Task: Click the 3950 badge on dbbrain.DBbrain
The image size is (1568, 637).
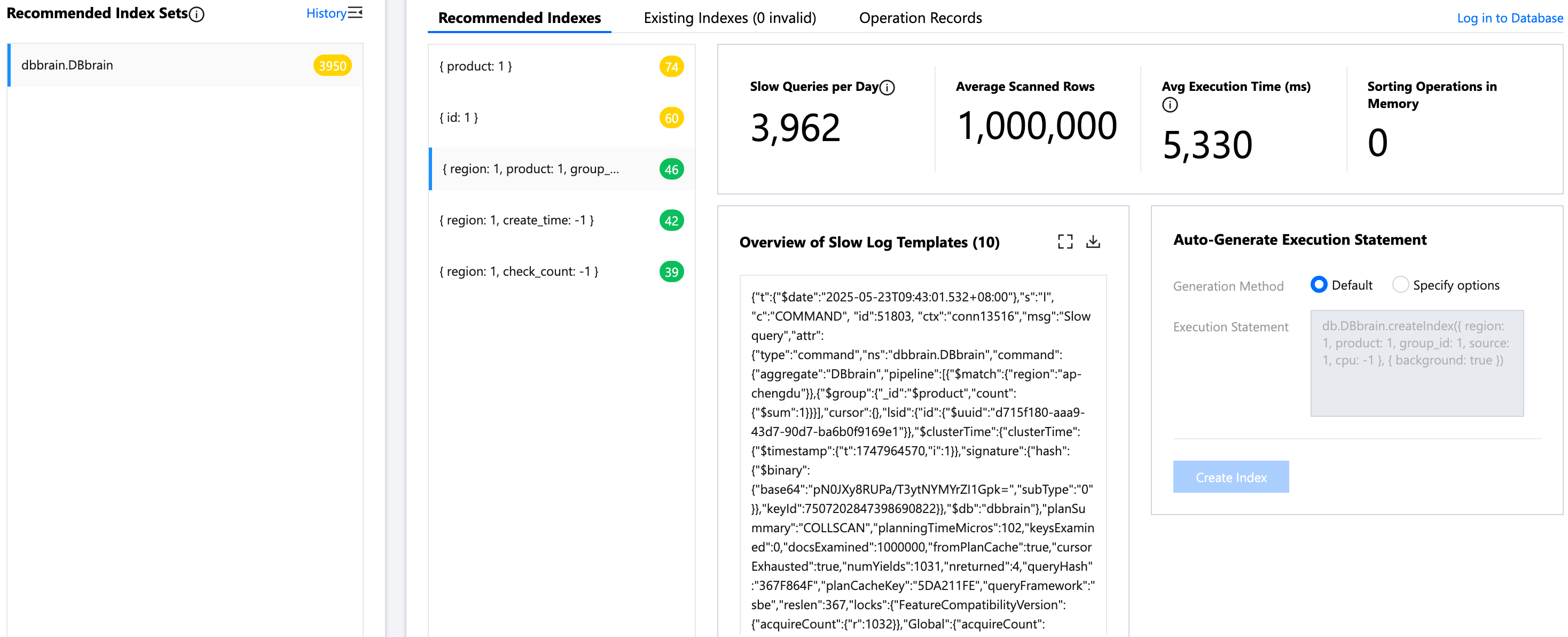Action: pyautogui.click(x=332, y=66)
